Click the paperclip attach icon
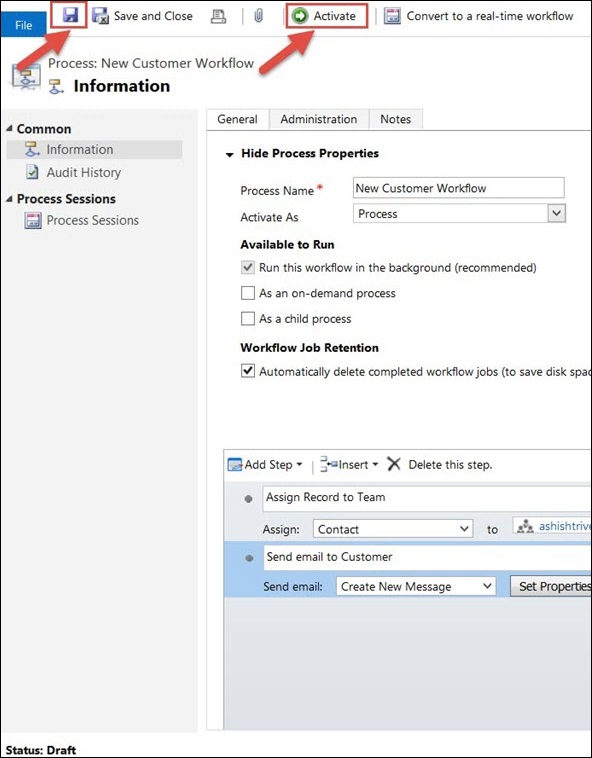Image resolution: width=592 pixels, height=758 pixels. [259, 16]
